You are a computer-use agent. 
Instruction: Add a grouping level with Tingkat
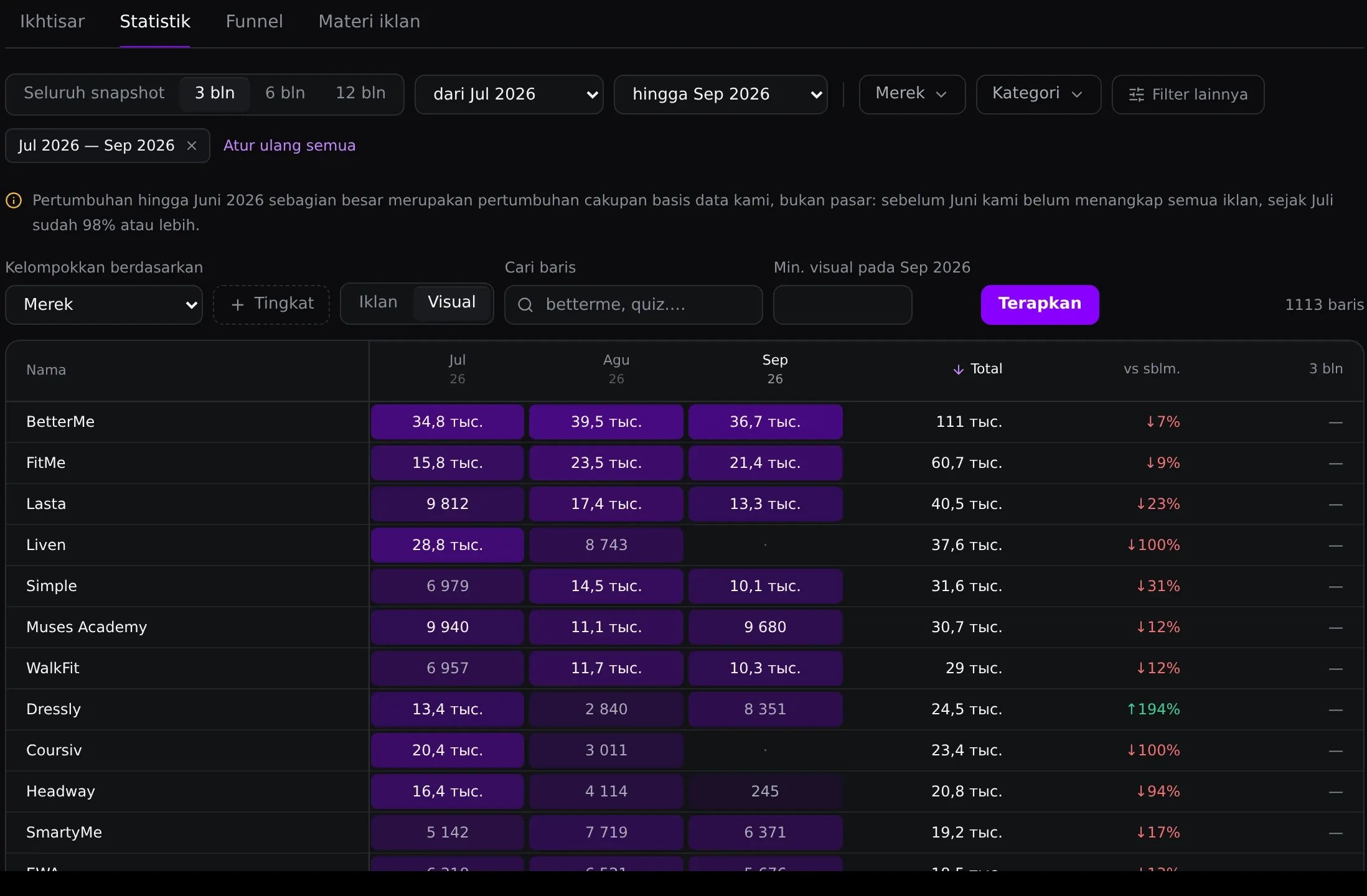[x=271, y=304]
